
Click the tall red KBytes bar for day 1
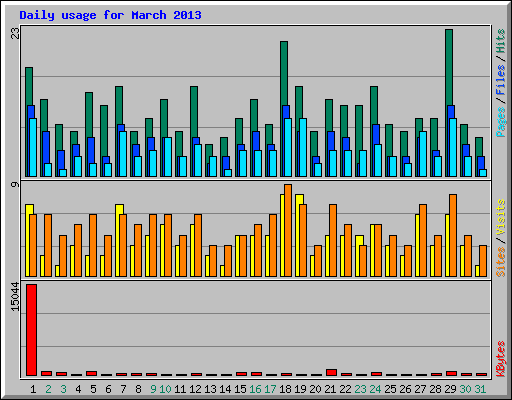point(31,330)
